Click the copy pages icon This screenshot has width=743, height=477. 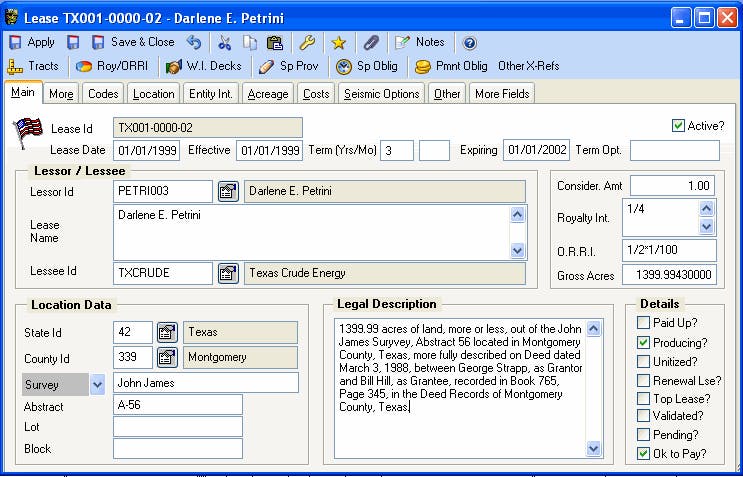pos(250,43)
